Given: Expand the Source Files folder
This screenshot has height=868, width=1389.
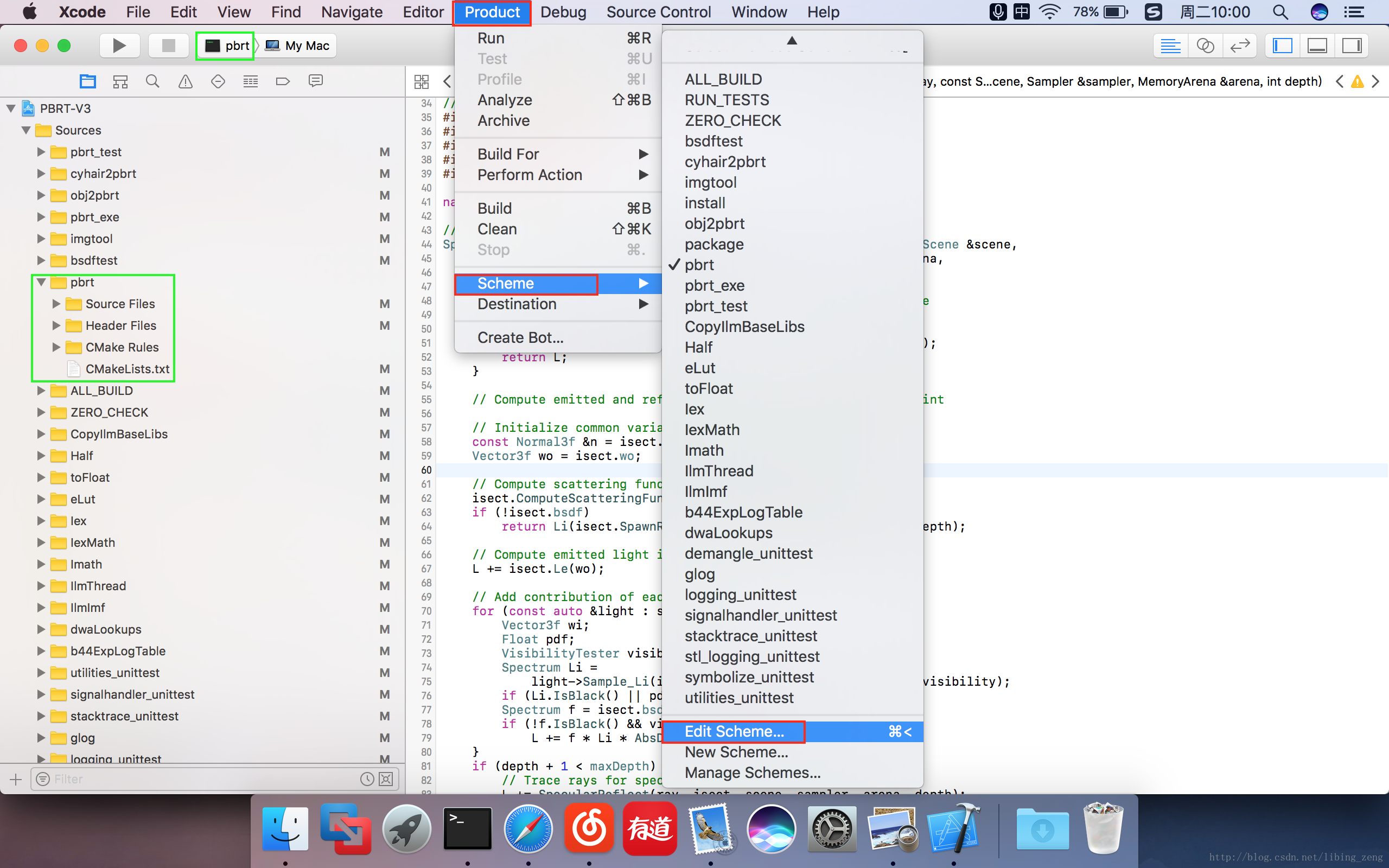Looking at the screenshot, I should [x=56, y=304].
